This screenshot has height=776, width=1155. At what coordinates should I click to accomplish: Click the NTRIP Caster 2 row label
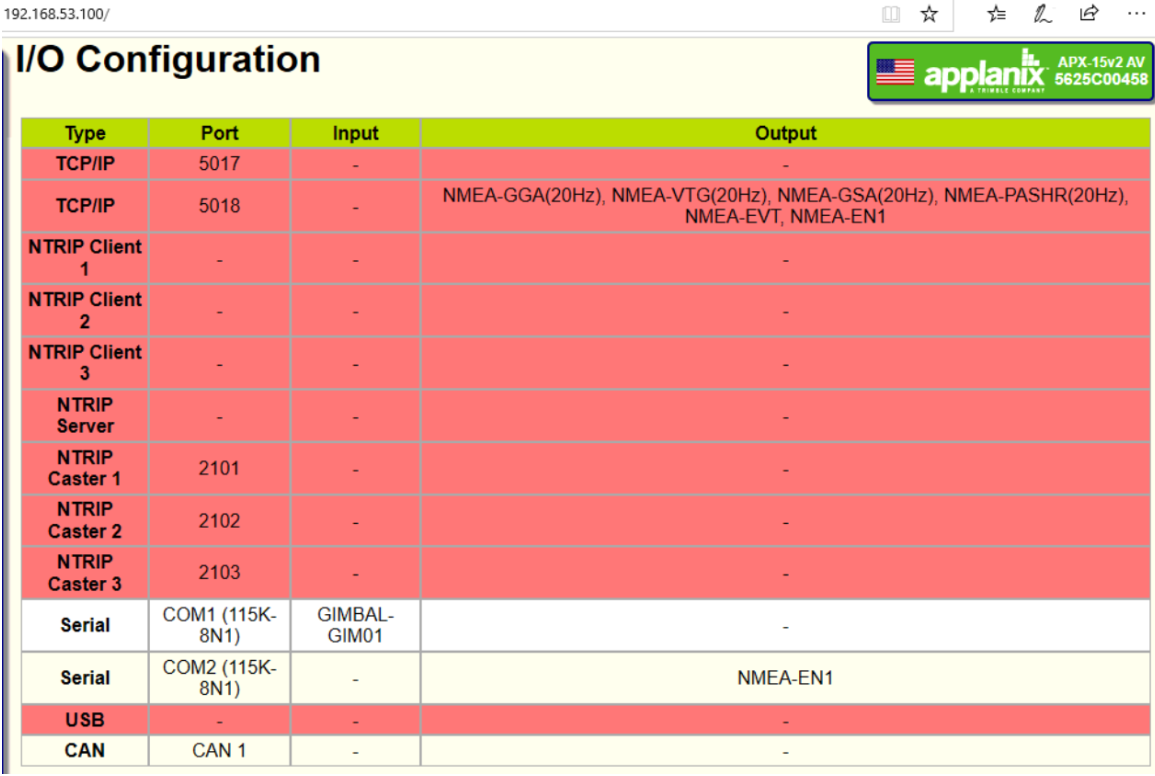click(x=85, y=520)
